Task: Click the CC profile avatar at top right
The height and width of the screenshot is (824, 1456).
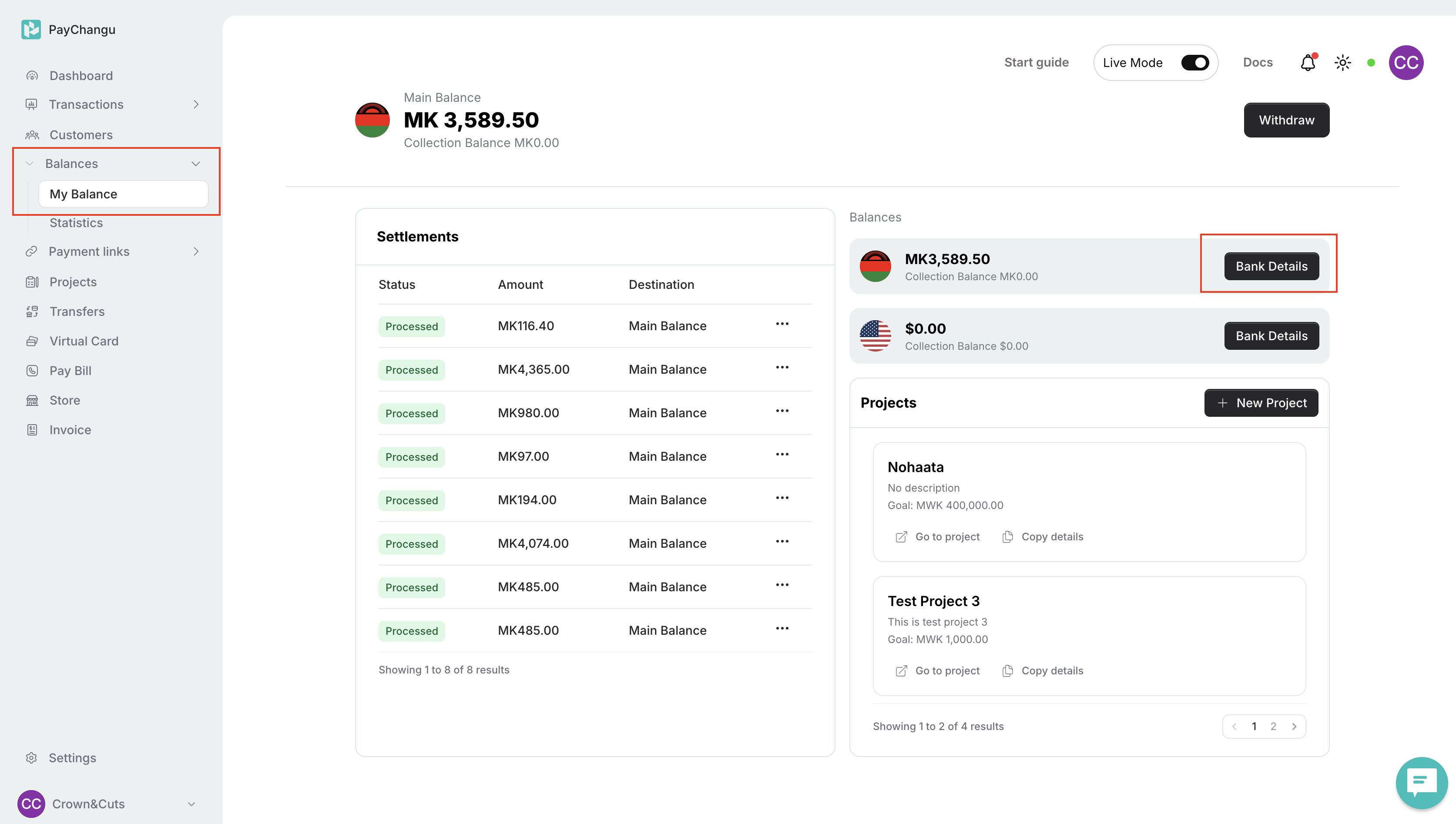Action: click(1406, 62)
